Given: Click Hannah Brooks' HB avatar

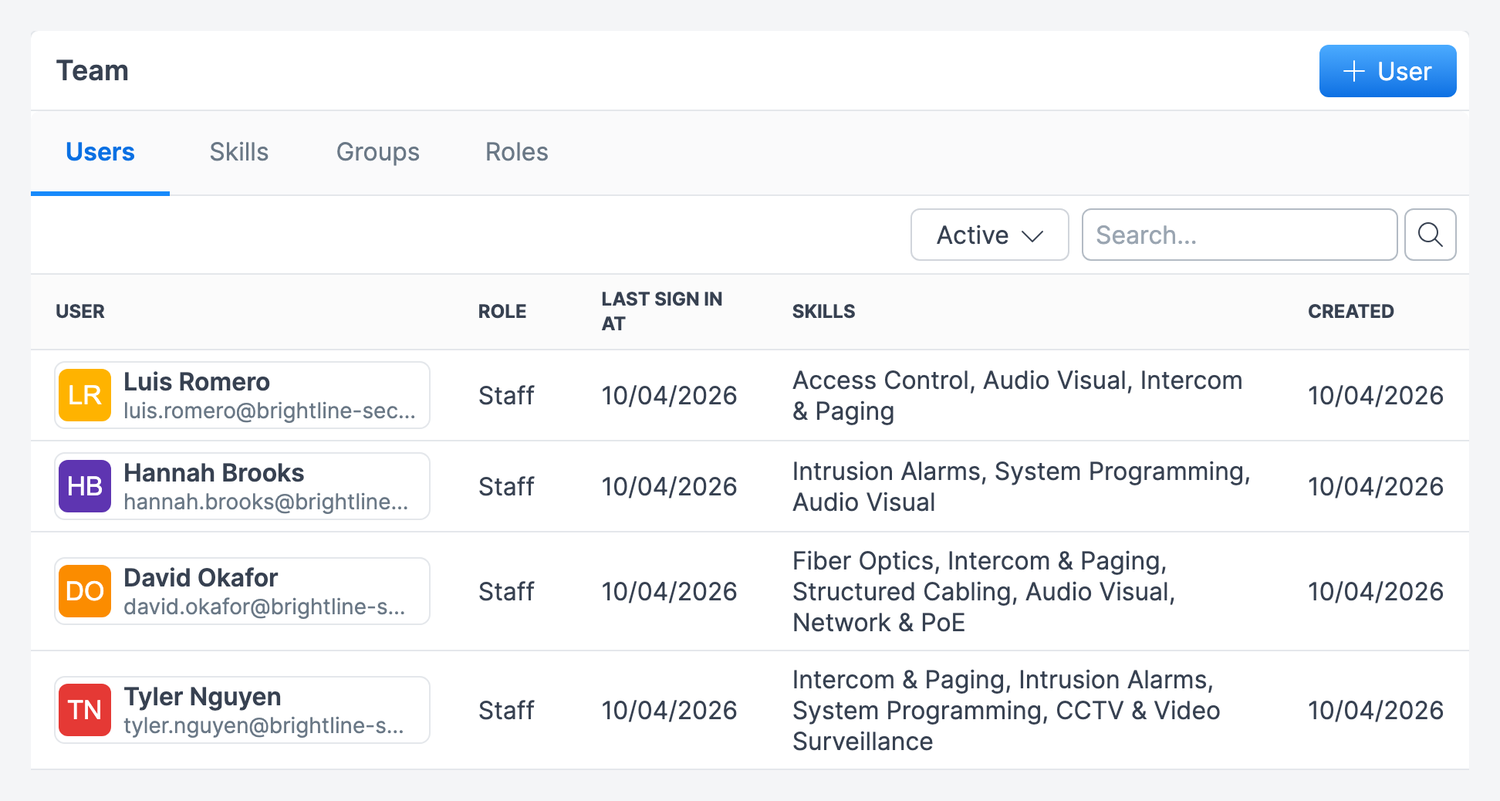Looking at the screenshot, I should (x=85, y=486).
